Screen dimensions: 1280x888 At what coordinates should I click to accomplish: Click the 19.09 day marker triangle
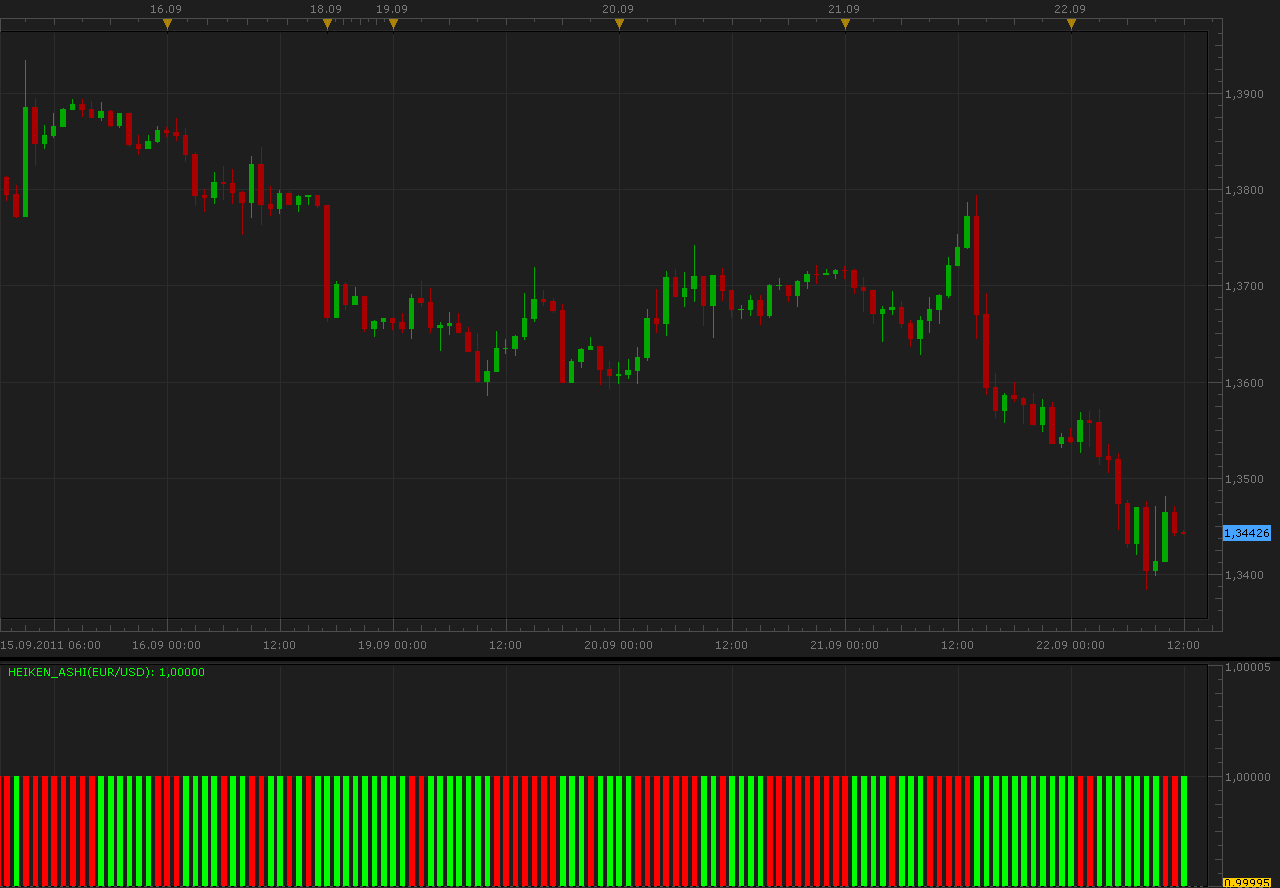click(393, 24)
